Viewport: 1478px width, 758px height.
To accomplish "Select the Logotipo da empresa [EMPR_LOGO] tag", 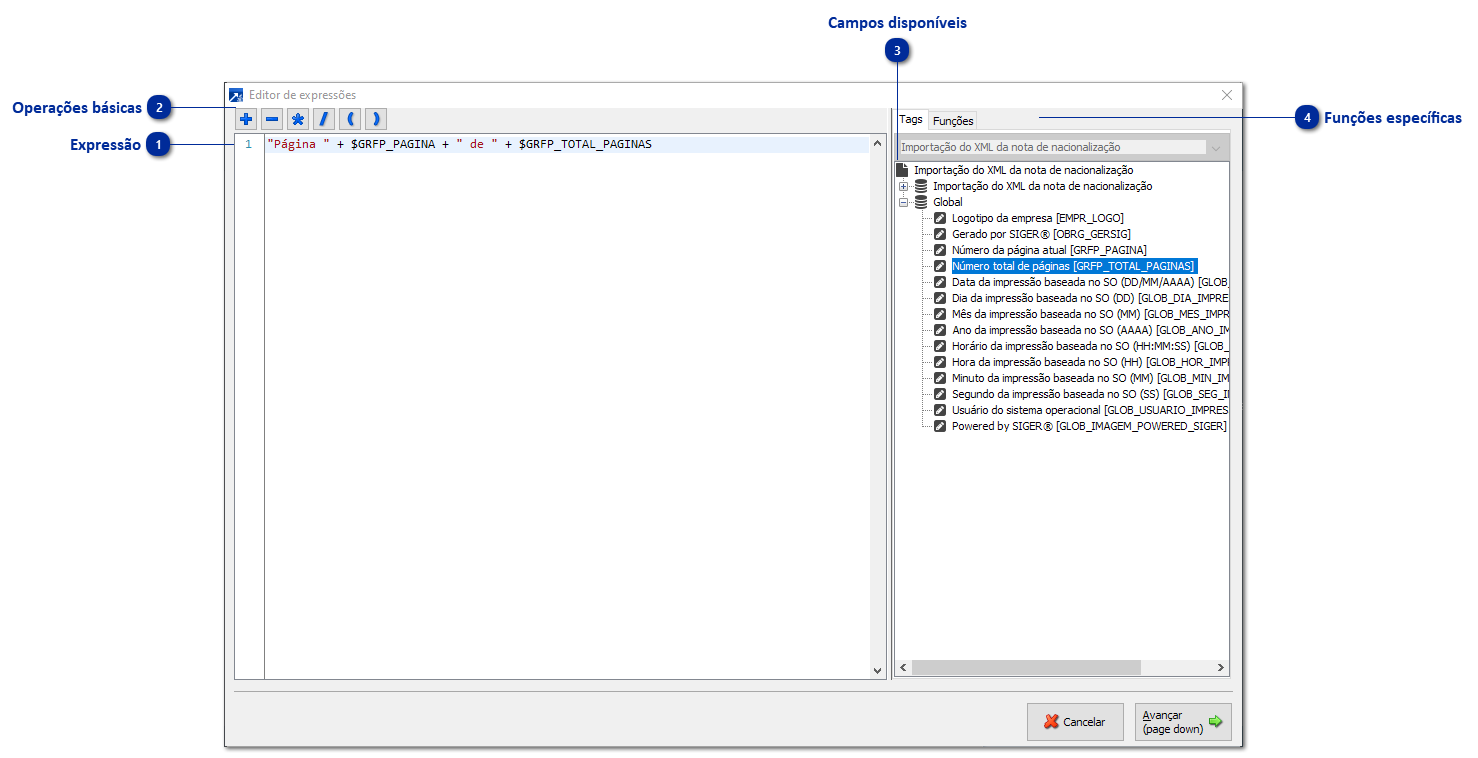I will [1038, 218].
